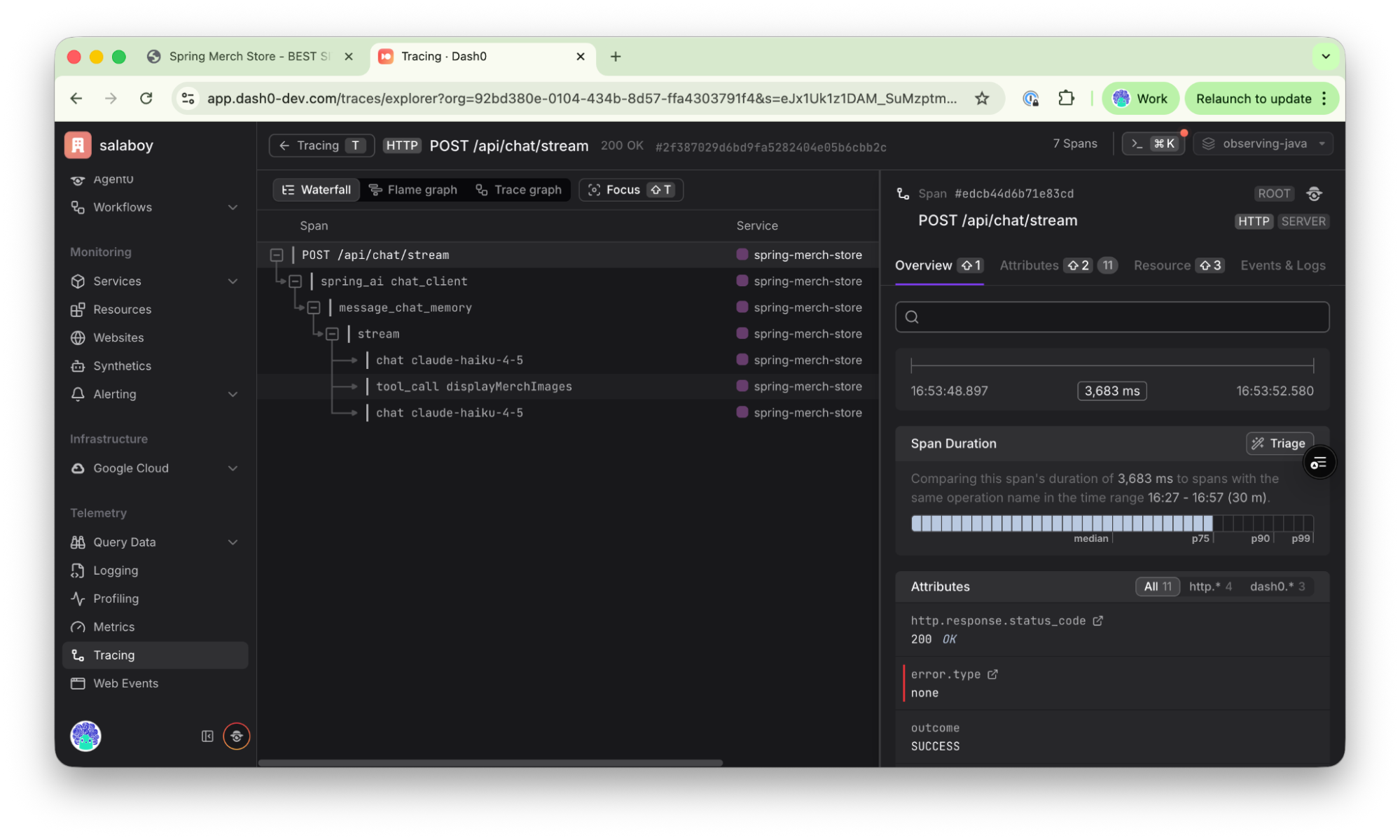Collapse the spring_ai chat_client span
Screen dimensions: 1400x840
(296, 281)
